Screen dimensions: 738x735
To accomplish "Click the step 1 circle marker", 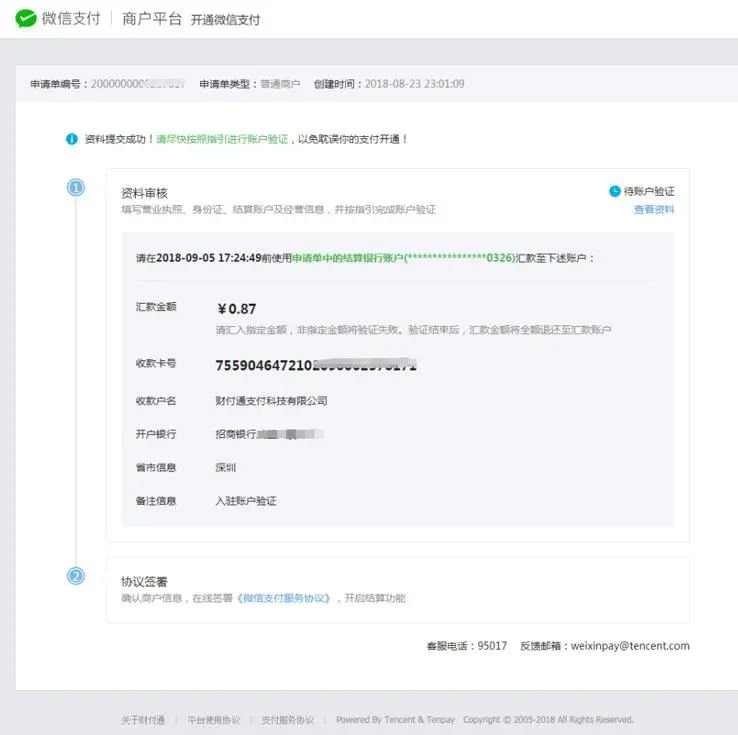I will [x=76, y=187].
